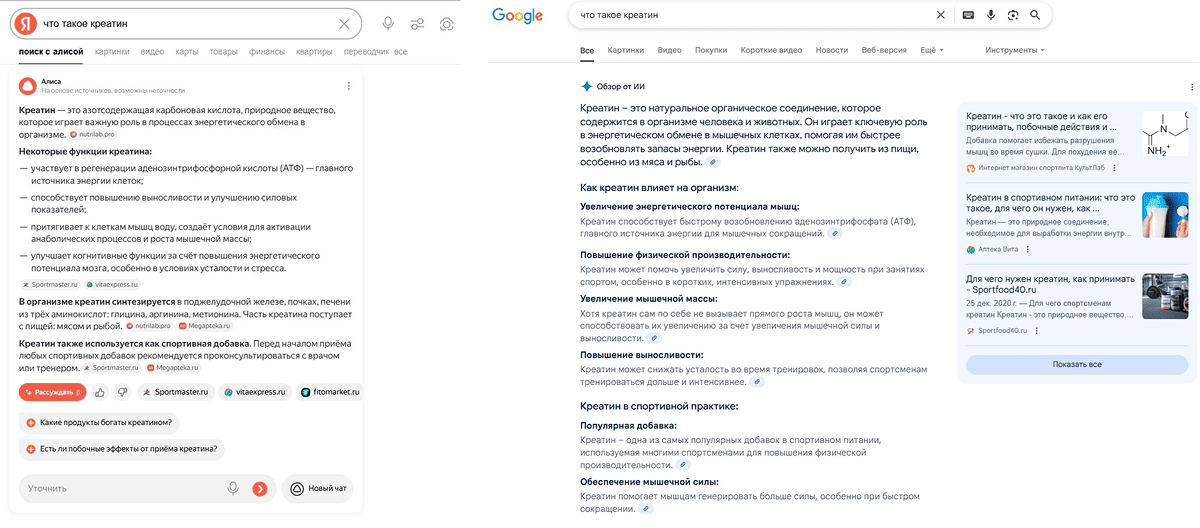Open the Alisa answer three-dot menu

tap(349, 86)
